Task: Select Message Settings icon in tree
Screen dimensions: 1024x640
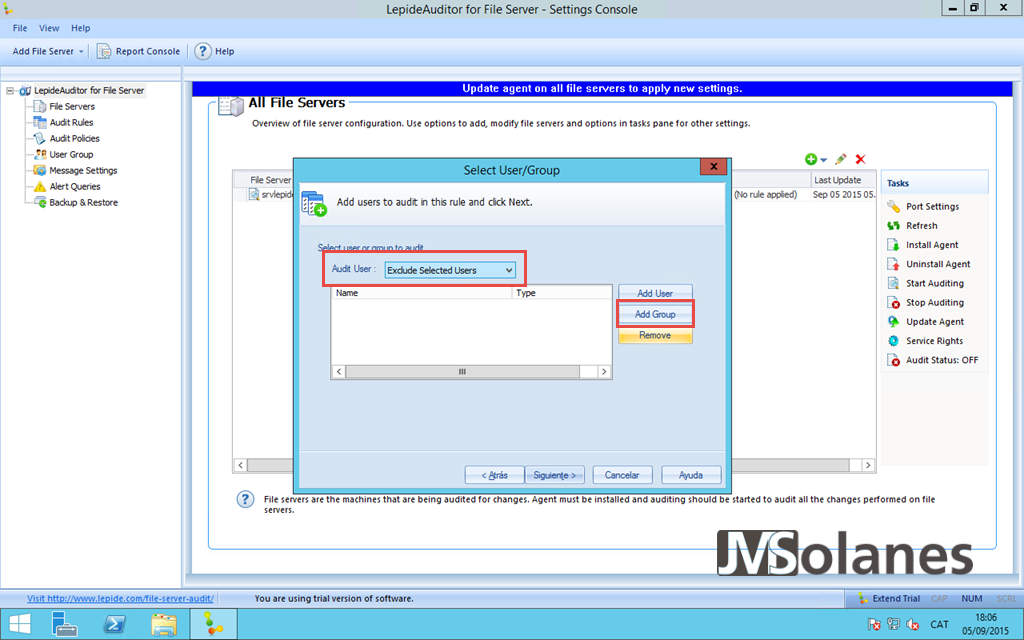Action: point(40,170)
